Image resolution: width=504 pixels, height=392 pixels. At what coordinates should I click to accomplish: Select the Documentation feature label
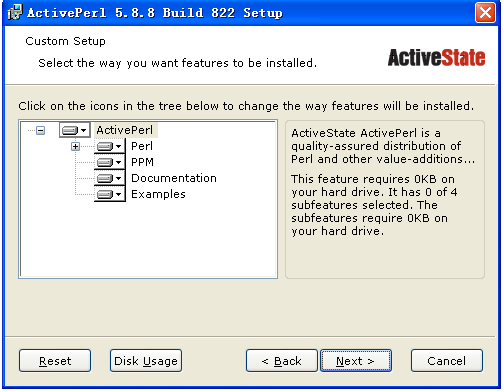(174, 178)
